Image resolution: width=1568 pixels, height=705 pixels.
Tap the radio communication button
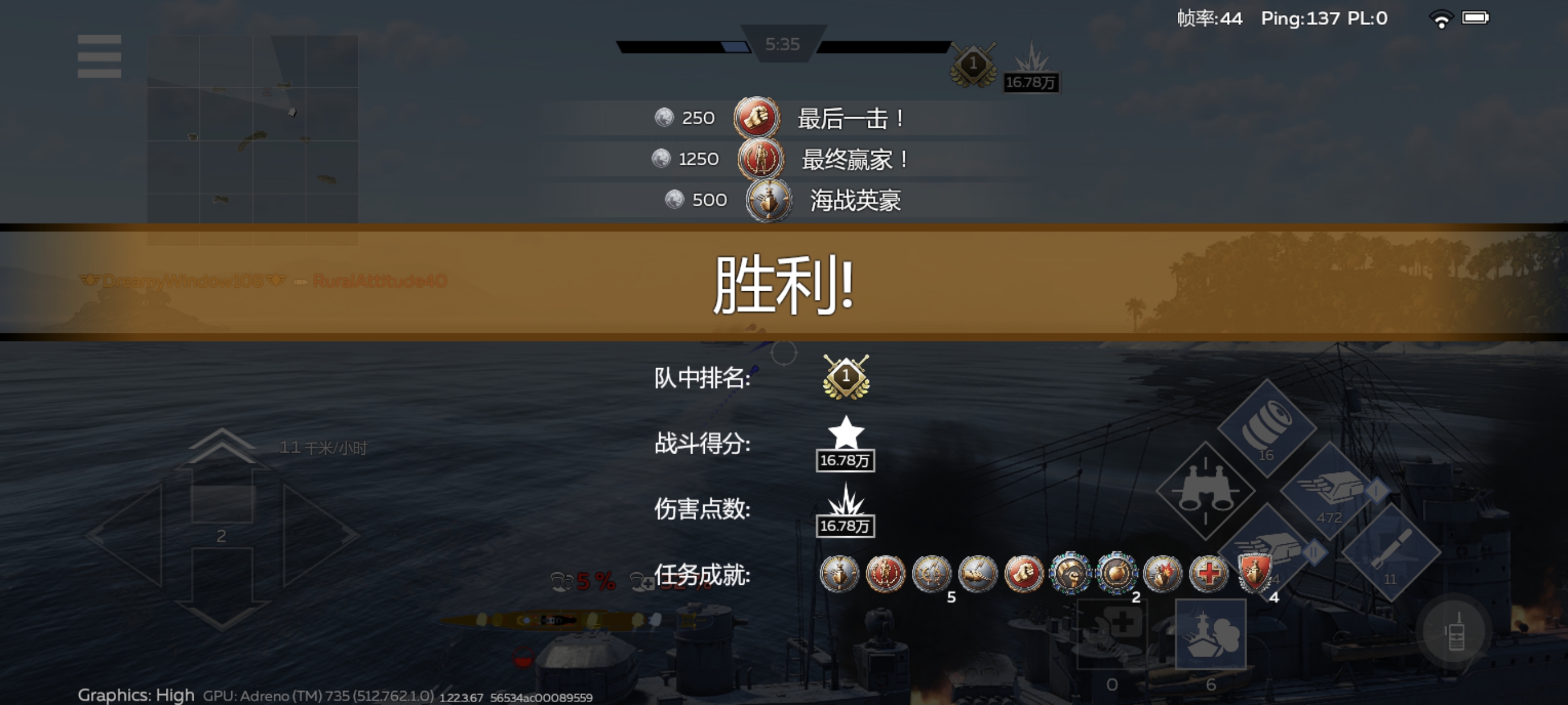[1455, 630]
